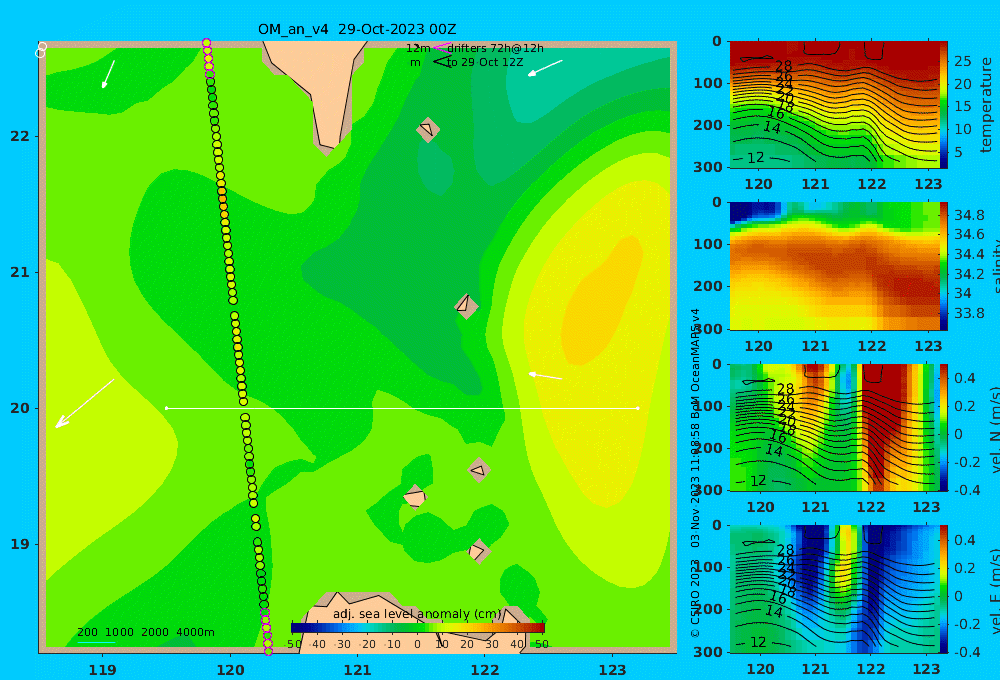Click the '200 1000 2000 4000m' depth legend
The image size is (1000, 680).
(146, 632)
